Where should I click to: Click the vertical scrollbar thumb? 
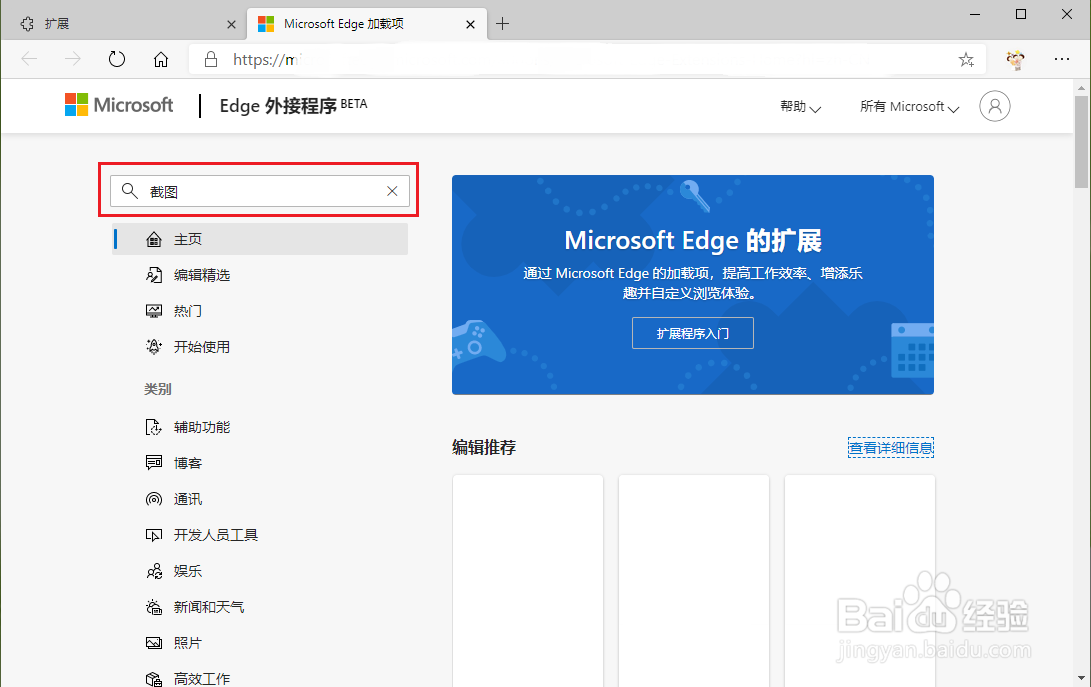pyautogui.click(x=1081, y=142)
